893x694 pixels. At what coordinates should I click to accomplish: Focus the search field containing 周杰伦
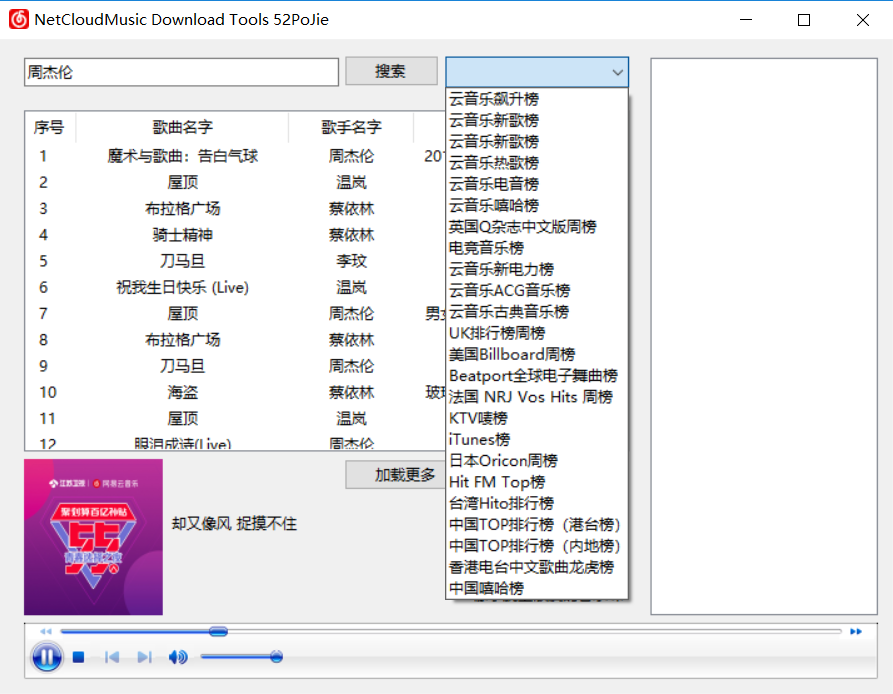click(x=181, y=72)
